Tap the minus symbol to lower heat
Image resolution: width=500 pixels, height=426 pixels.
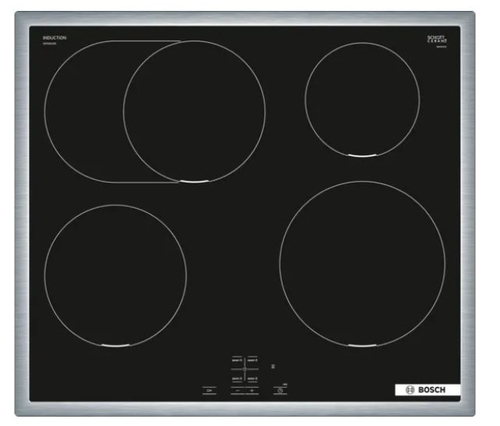point(238,390)
